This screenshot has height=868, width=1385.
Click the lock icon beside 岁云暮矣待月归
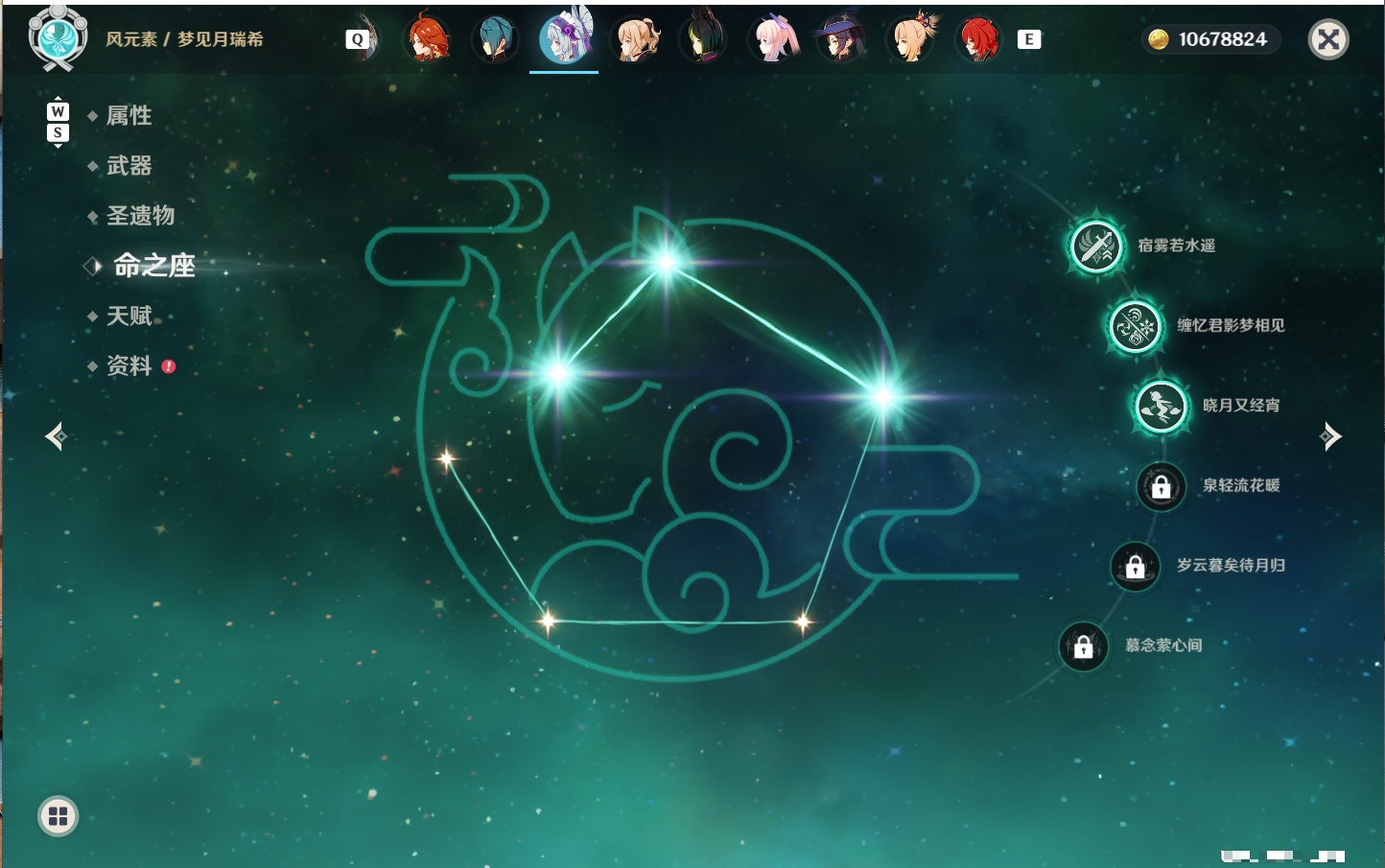tap(1136, 566)
